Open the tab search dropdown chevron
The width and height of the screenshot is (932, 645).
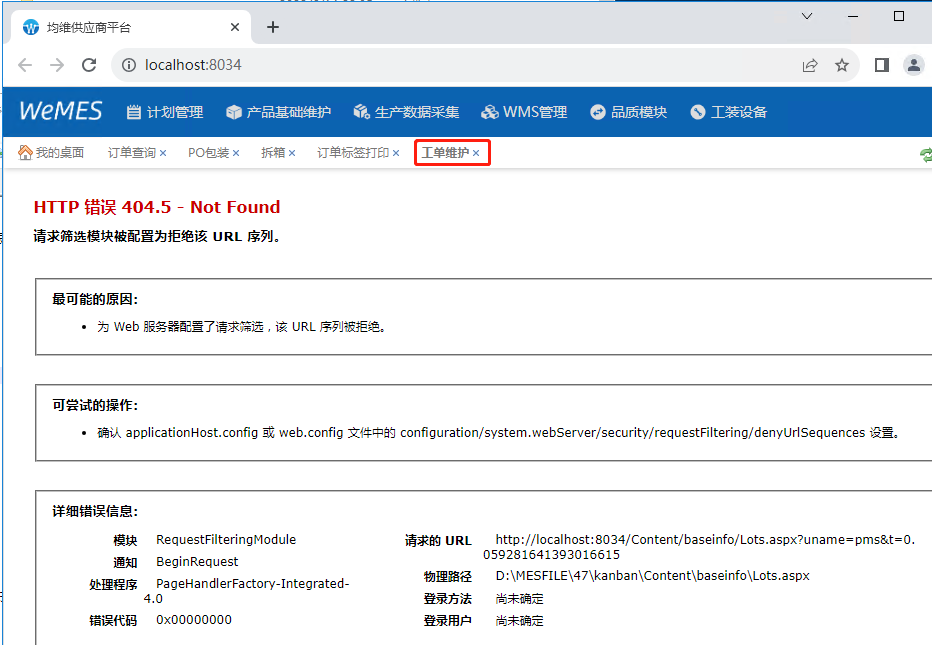807,16
